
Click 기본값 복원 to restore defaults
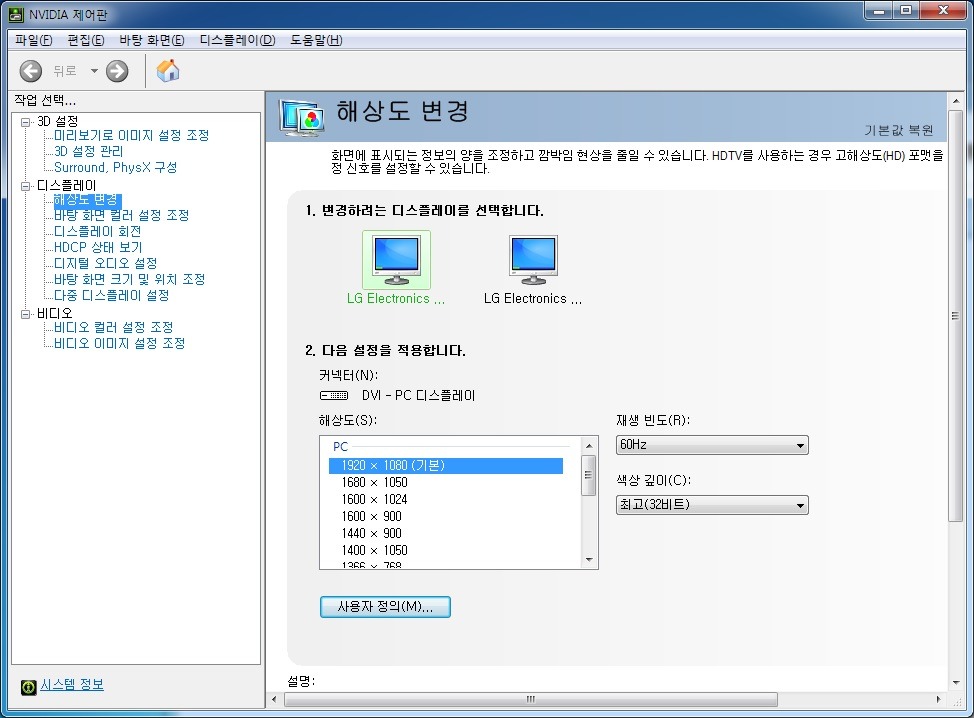(899, 131)
